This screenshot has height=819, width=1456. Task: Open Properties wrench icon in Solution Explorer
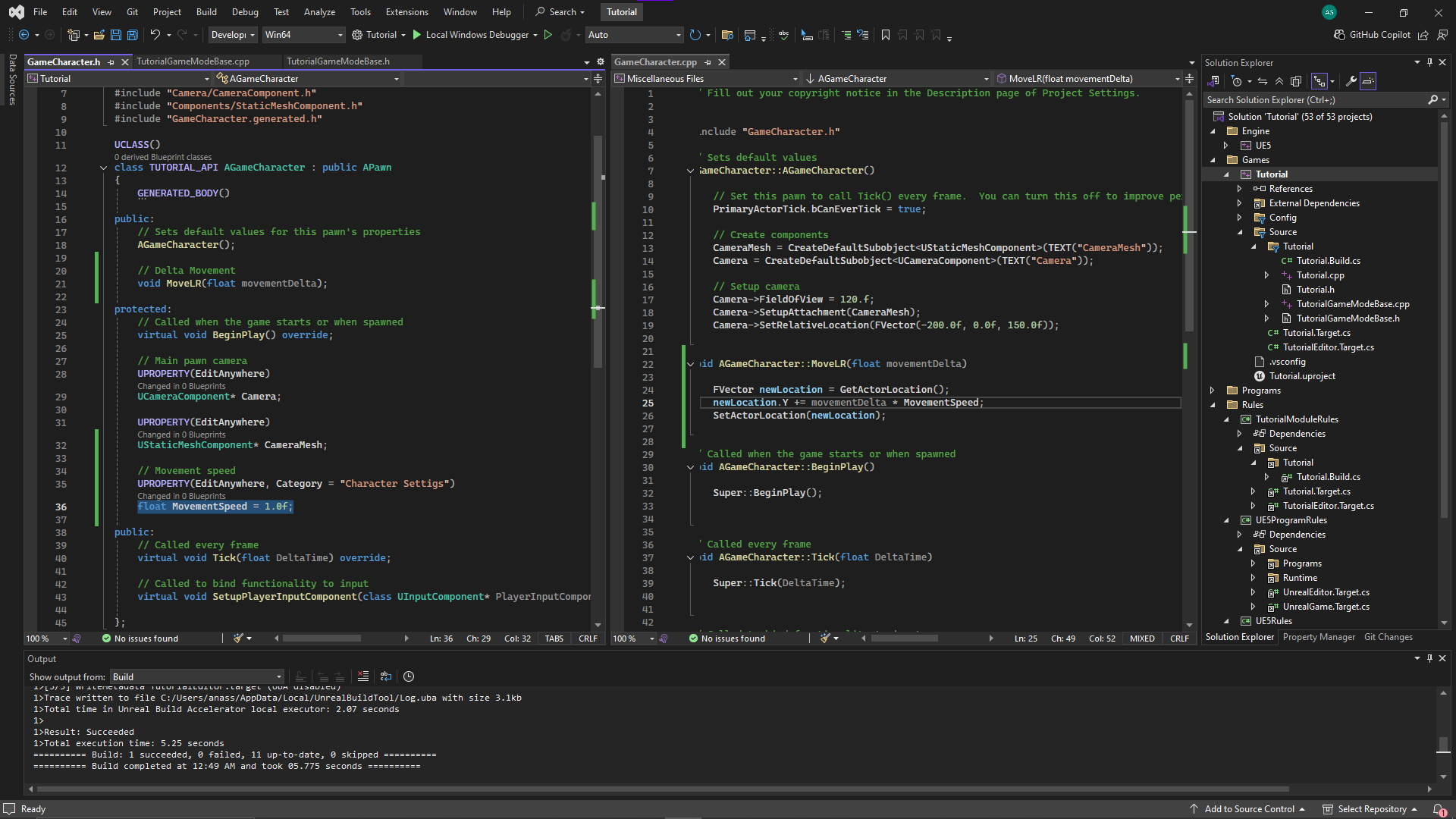(1351, 81)
